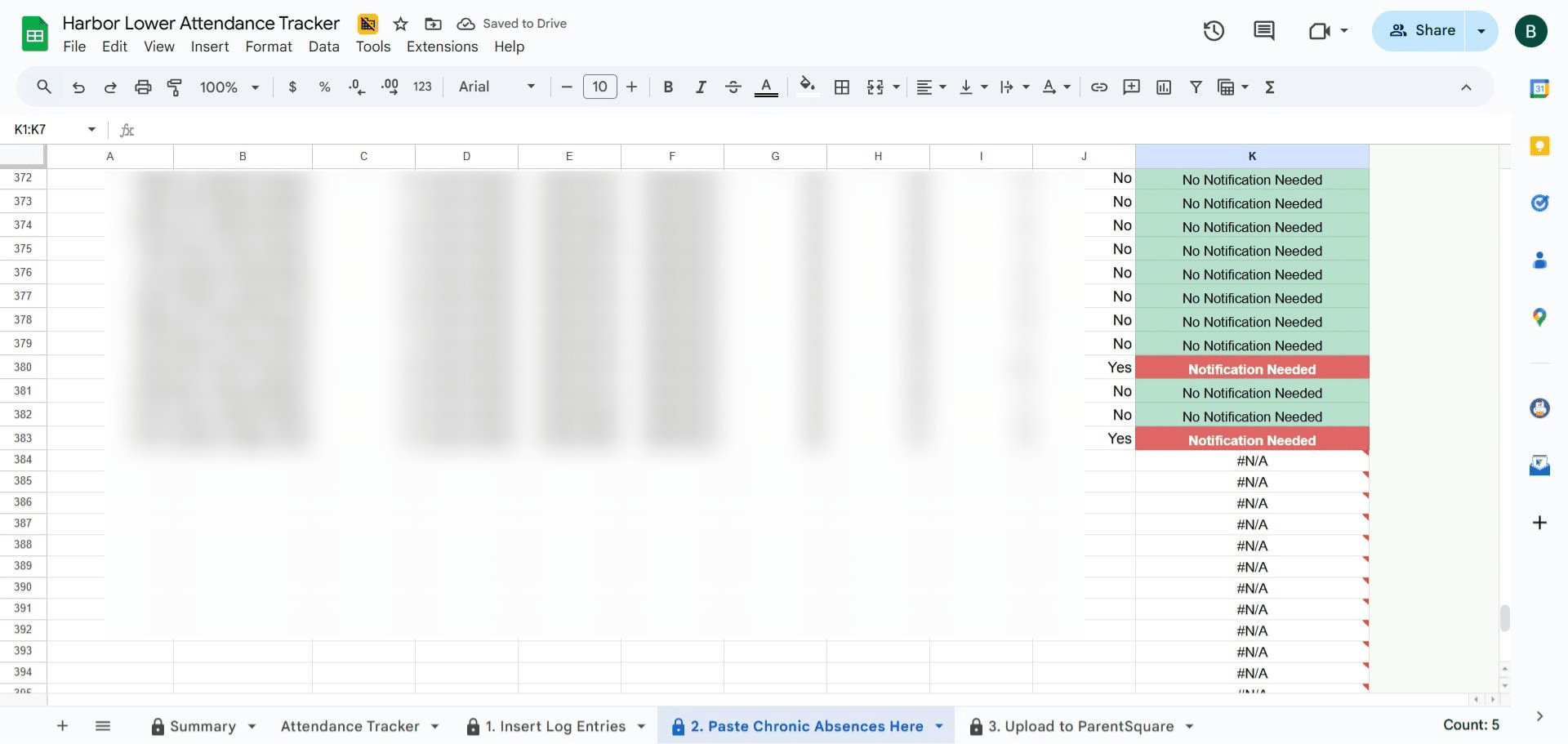Image resolution: width=1568 pixels, height=744 pixels.
Task: Open the View menu
Action: (159, 47)
